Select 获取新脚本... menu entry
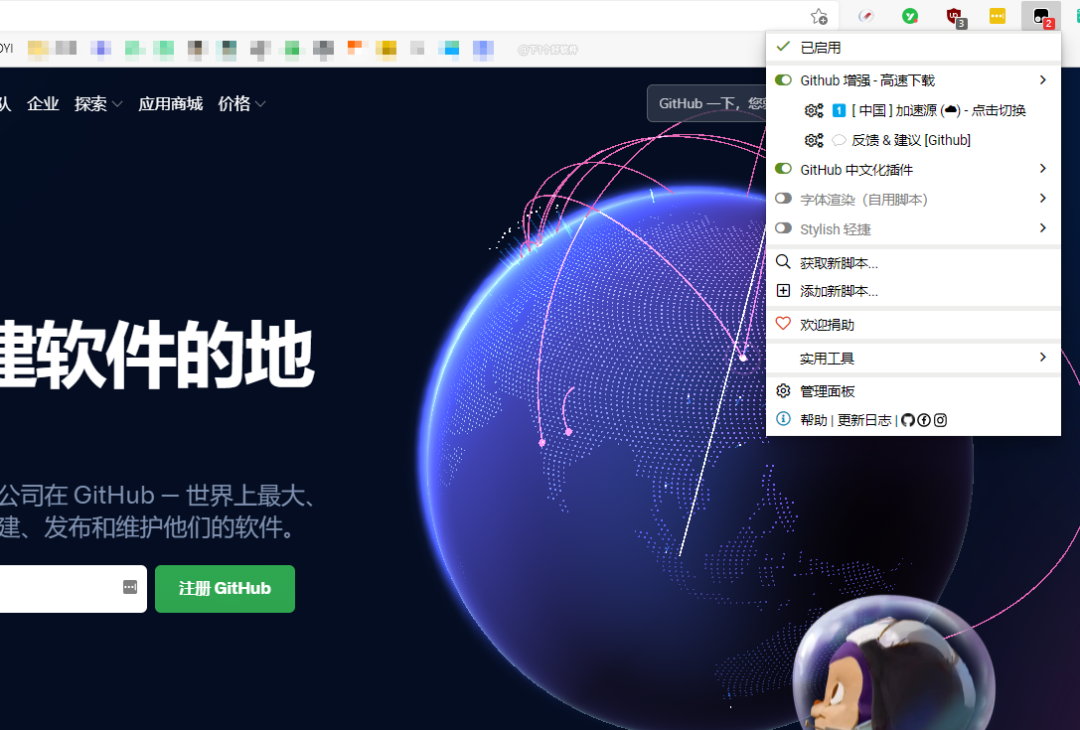The width and height of the screenshot is (1080, 730). coord(913,262)
